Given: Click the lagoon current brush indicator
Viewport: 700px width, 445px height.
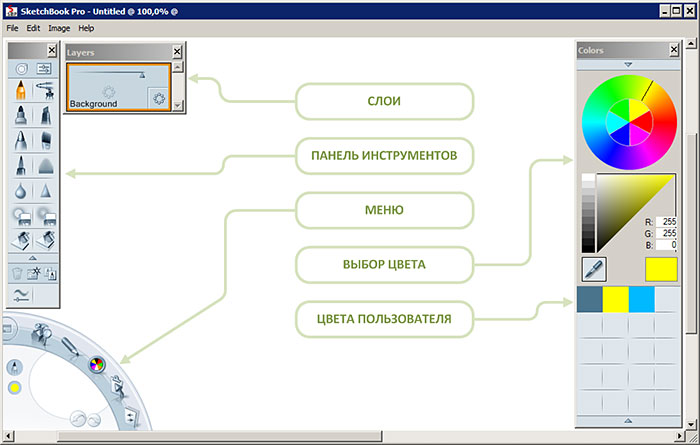Looking at the screenshot, I should (x=15, y=367).
